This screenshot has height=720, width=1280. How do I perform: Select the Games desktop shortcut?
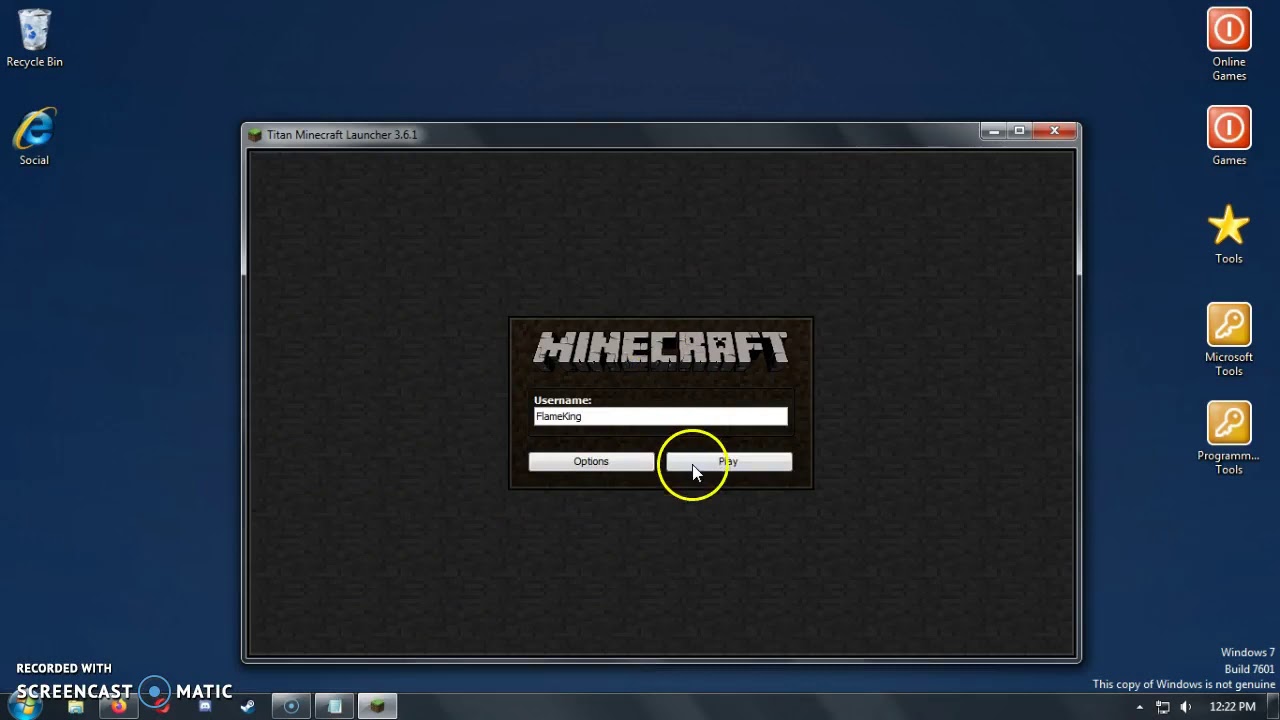click(x=1229, y=136)
